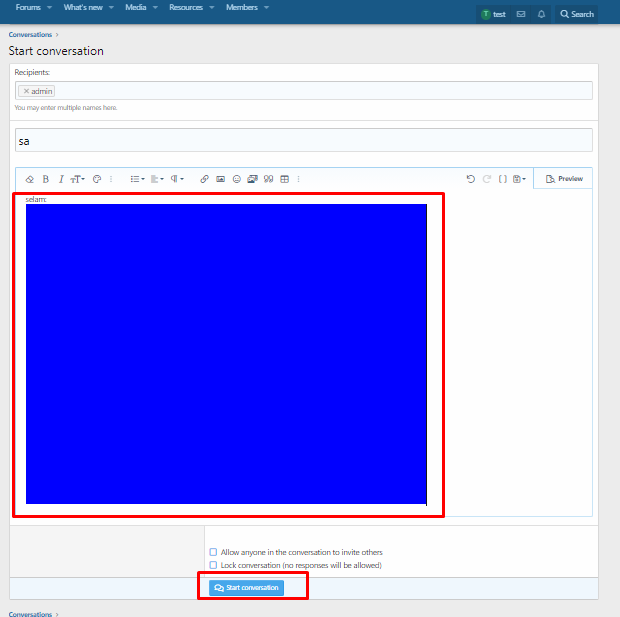Click the Remove formatting eraser icon
This screenshot has height=617, width=620.
click(30, 179)
